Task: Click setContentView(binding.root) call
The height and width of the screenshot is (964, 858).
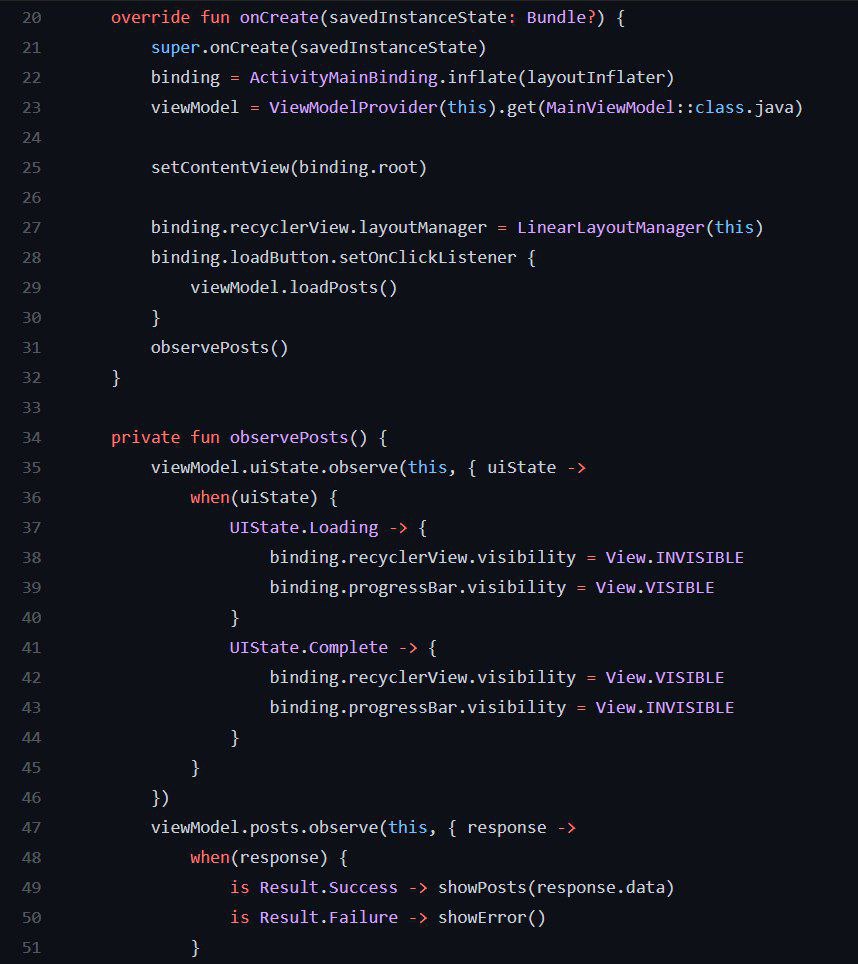Action: point(289,167)
